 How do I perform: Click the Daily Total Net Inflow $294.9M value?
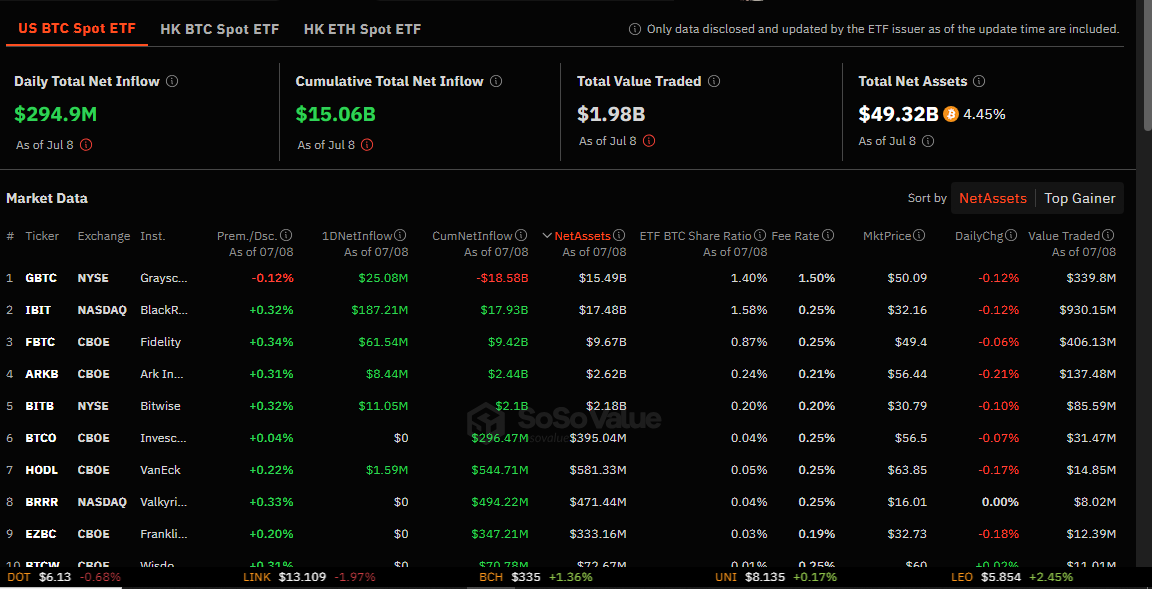[55, 114]
